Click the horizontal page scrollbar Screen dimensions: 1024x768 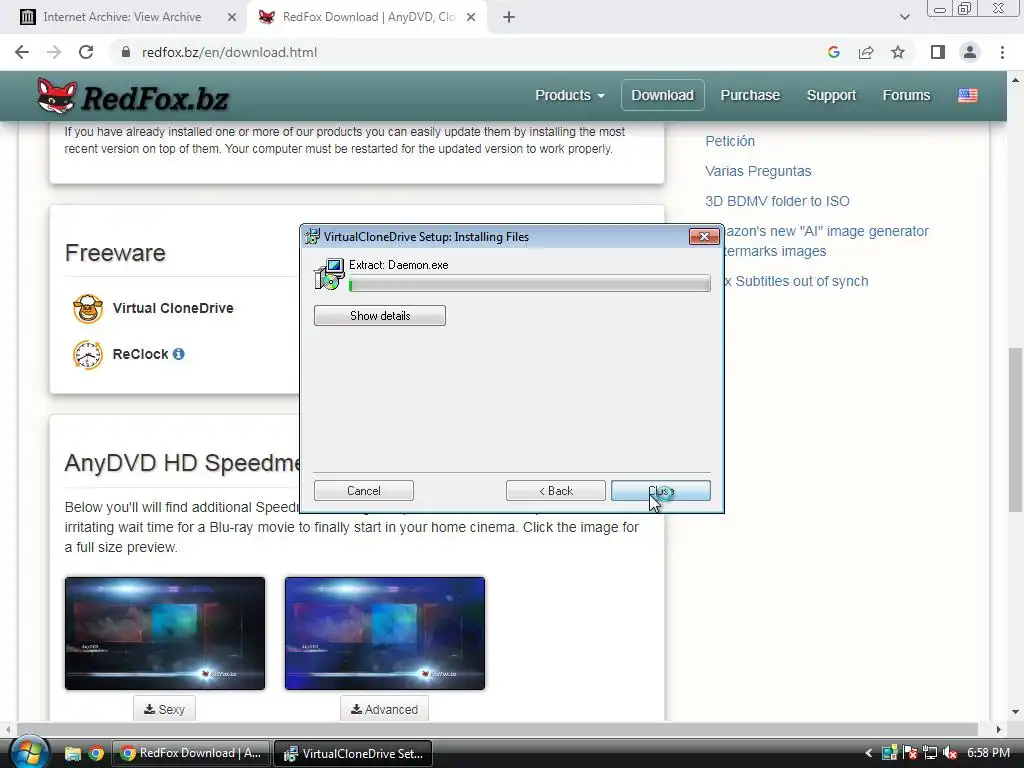497,729
